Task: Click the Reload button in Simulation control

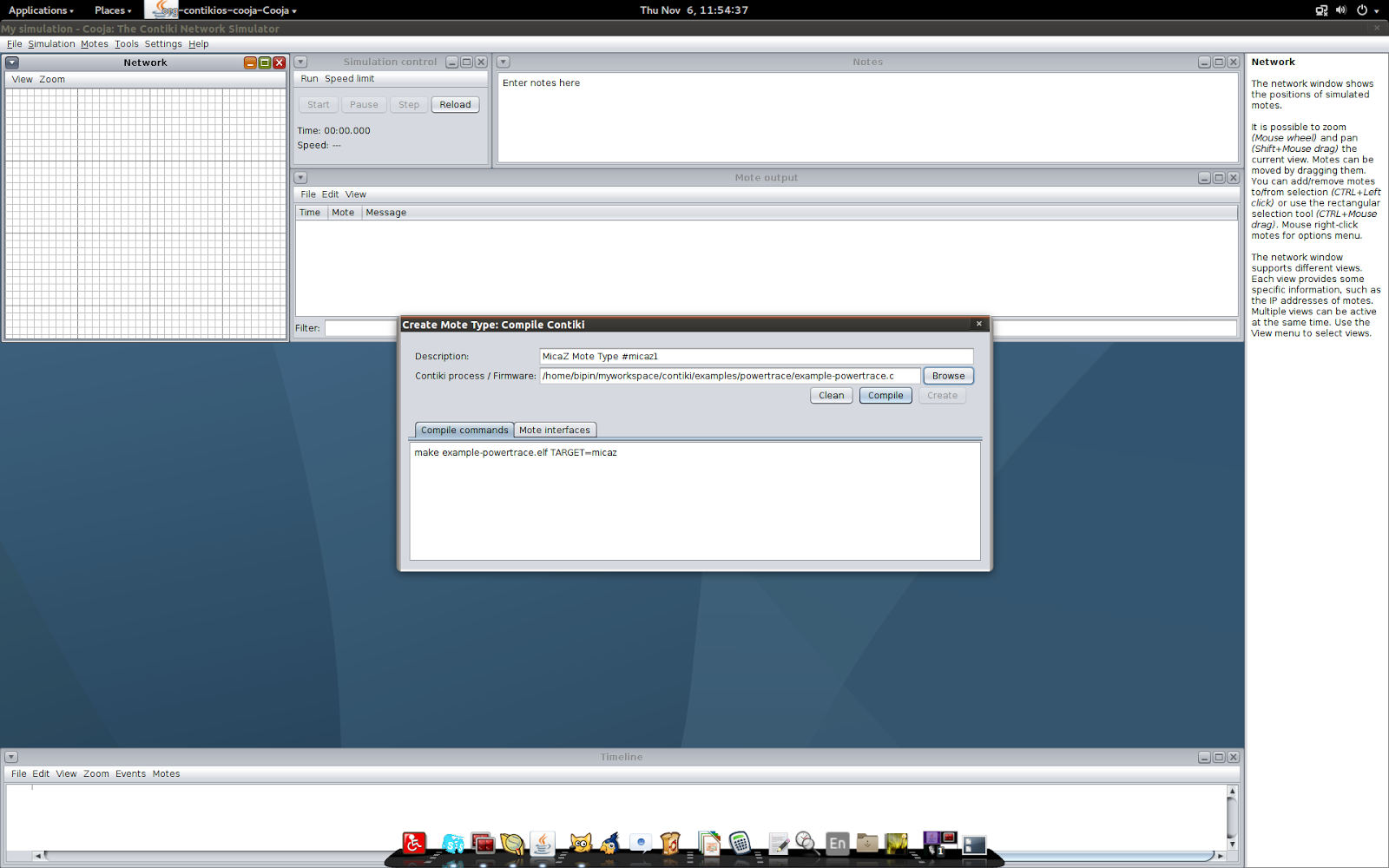Action: pos(455,104)
